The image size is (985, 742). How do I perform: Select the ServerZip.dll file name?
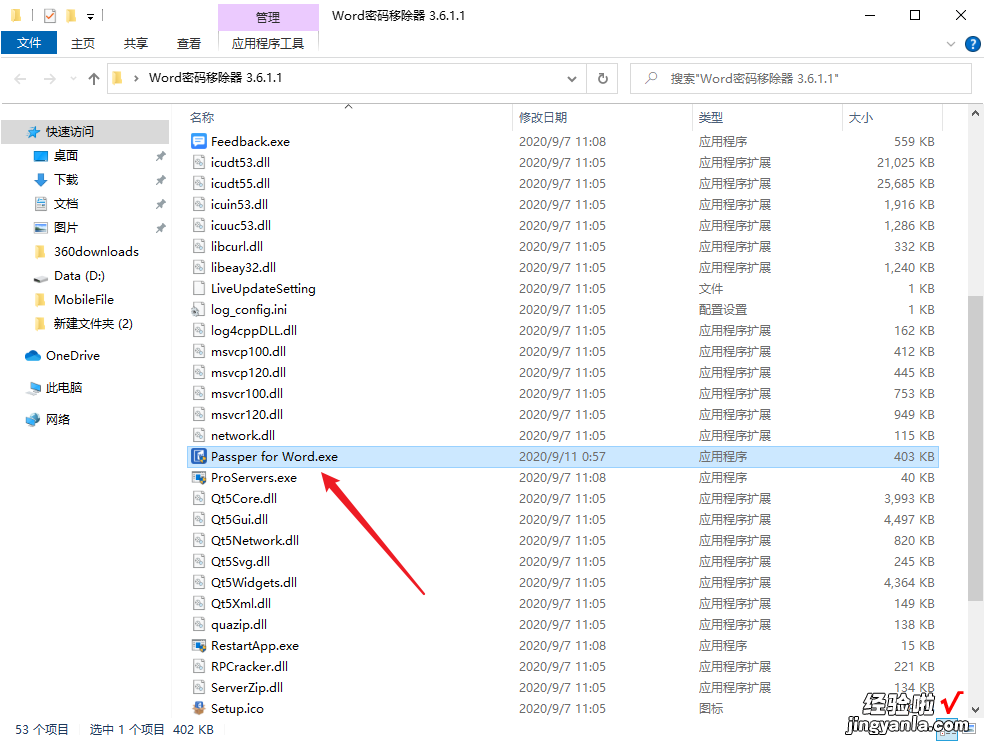(247, 687)
